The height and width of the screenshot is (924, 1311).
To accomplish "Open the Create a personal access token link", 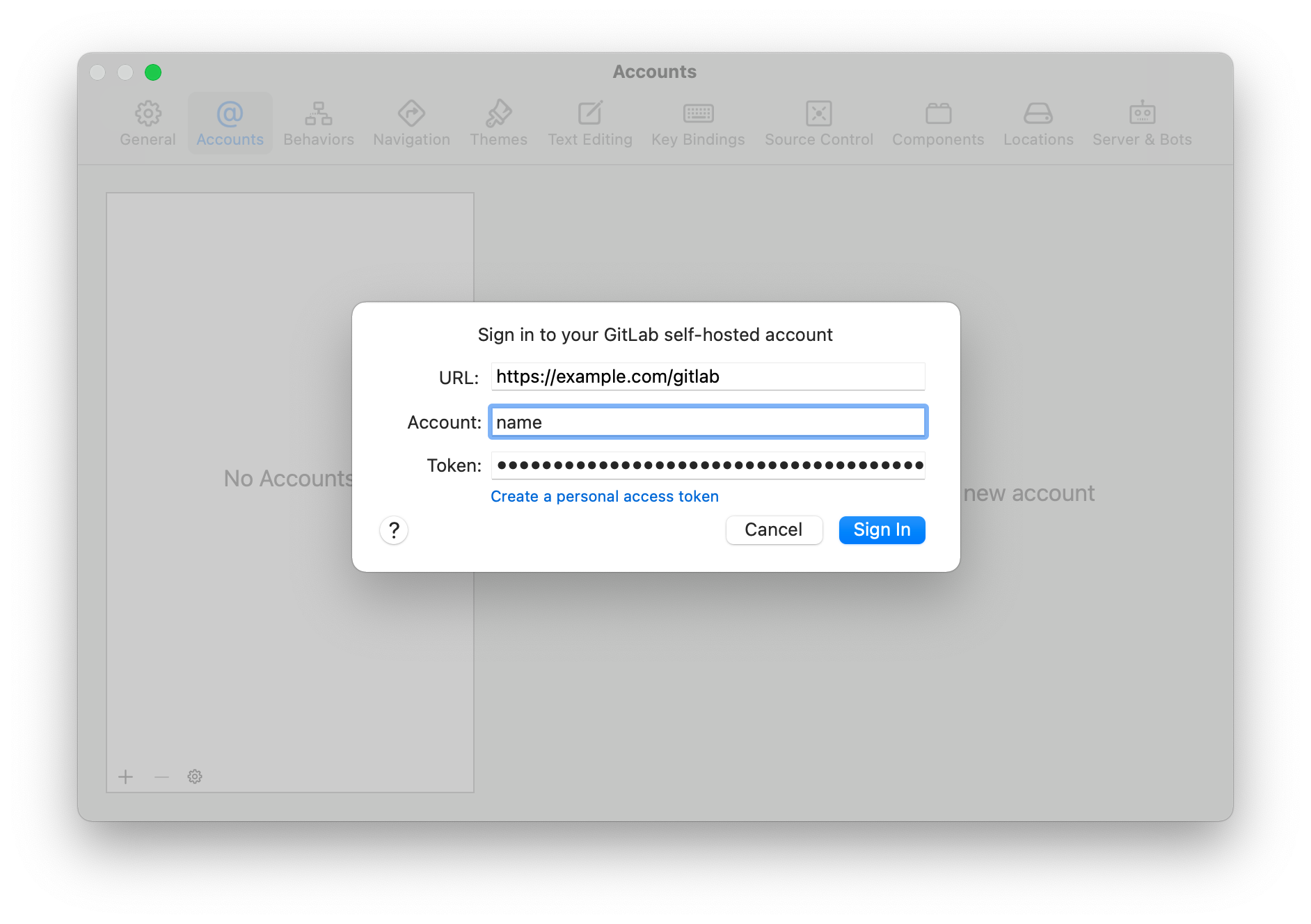I will (605, 496).
